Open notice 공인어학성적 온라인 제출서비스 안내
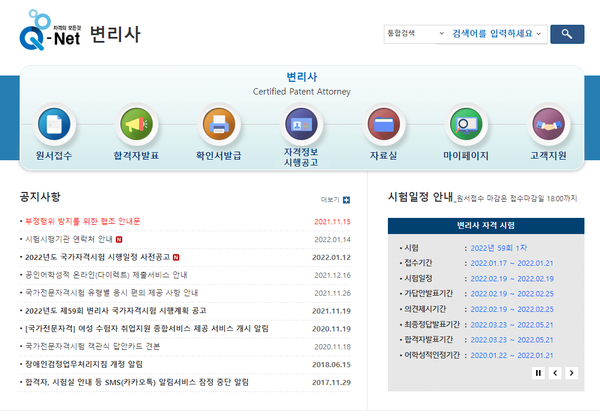Image resolution: width=600 pixels, height=411 pixels. [x=106, y=275]
